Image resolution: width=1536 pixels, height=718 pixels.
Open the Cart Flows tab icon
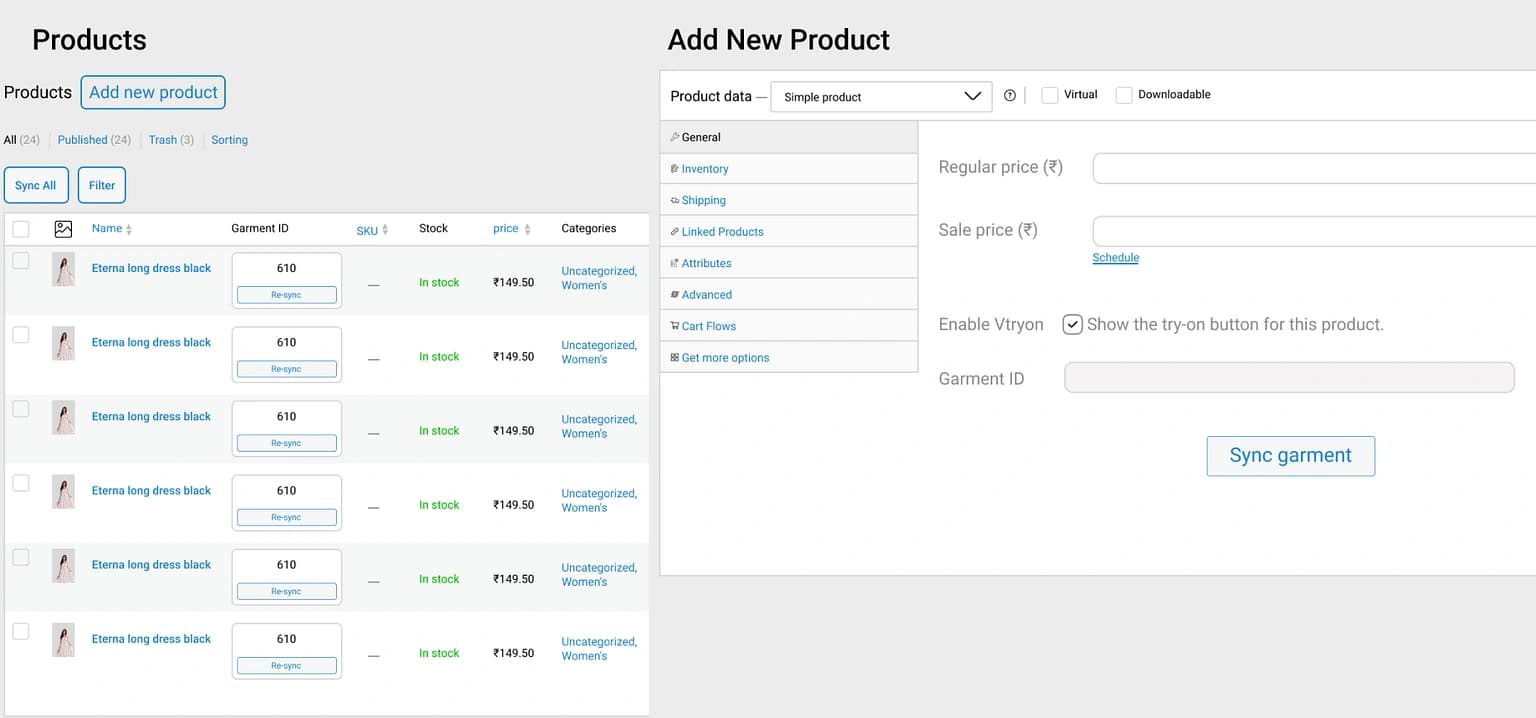click(675, 326)
